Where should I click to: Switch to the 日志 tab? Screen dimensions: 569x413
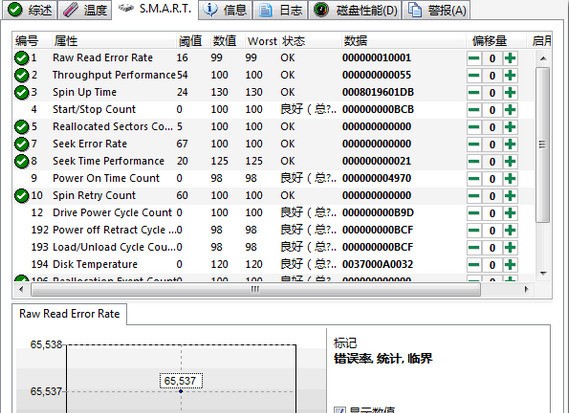point(281,10)
